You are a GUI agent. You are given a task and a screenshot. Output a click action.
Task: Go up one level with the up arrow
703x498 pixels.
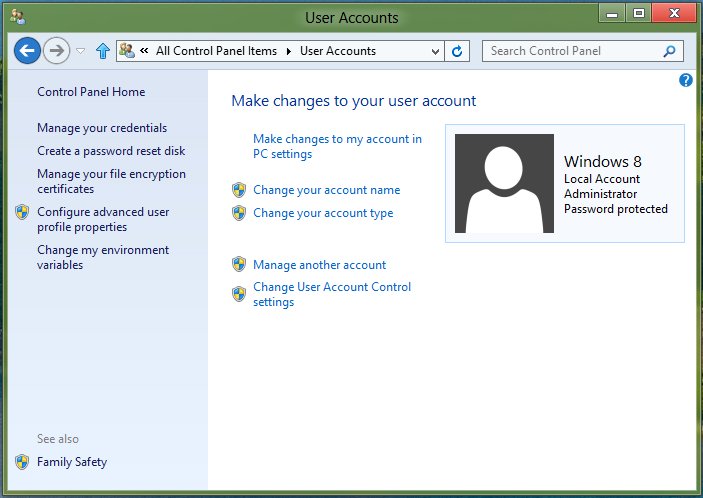[x=103, y=51]
